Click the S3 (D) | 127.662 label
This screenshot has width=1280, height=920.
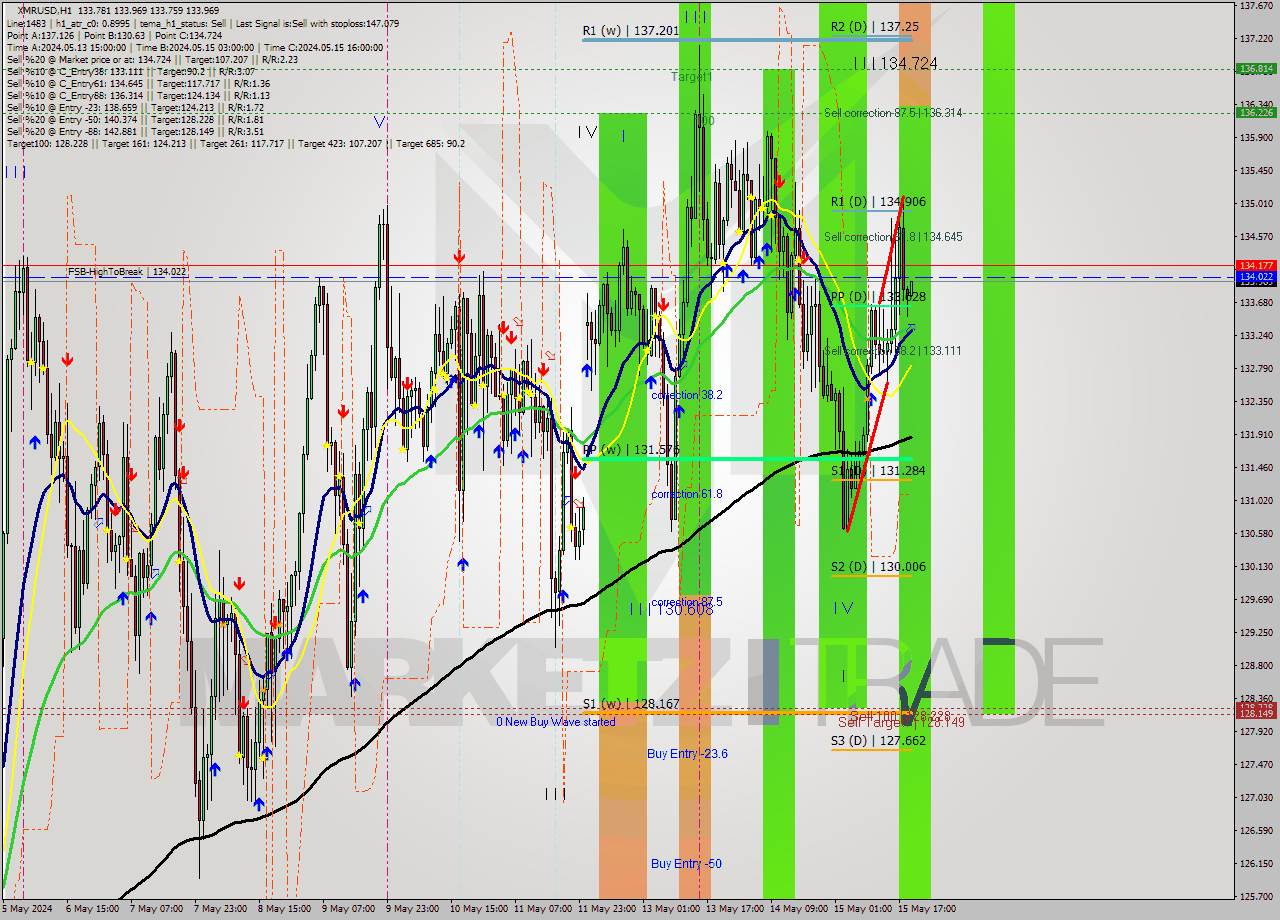pyautogui.click(x=878, y=741)
